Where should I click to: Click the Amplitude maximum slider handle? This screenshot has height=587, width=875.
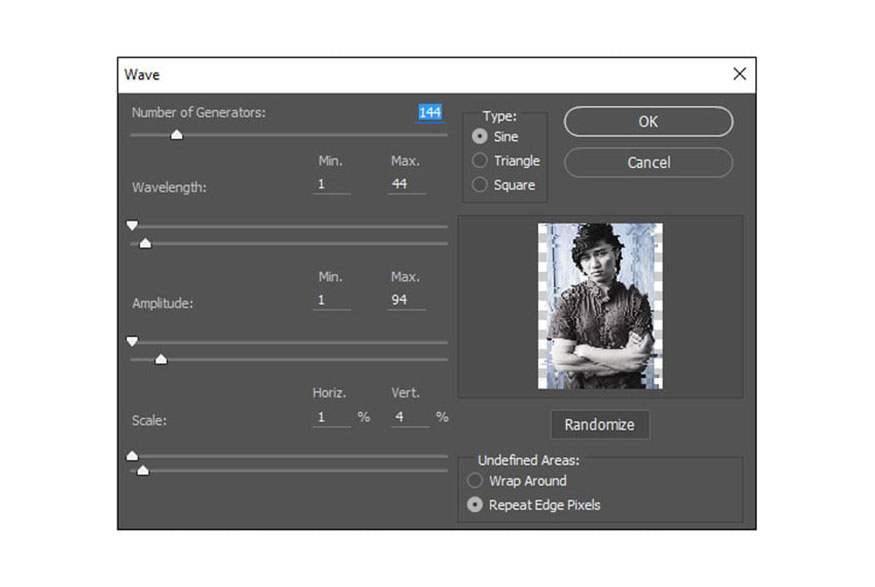tap(161, 359)
